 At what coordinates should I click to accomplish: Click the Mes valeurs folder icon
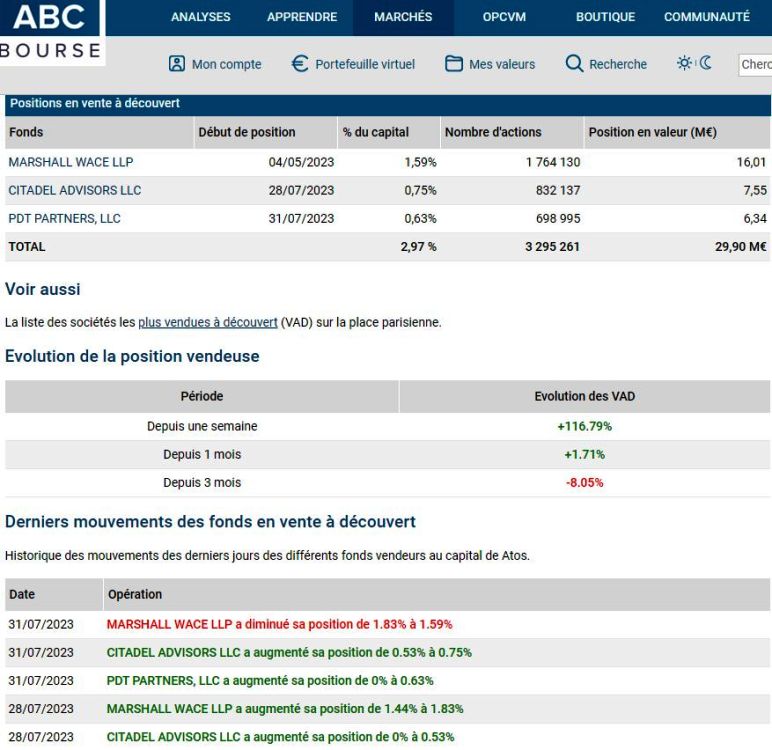tap(454, 64)
